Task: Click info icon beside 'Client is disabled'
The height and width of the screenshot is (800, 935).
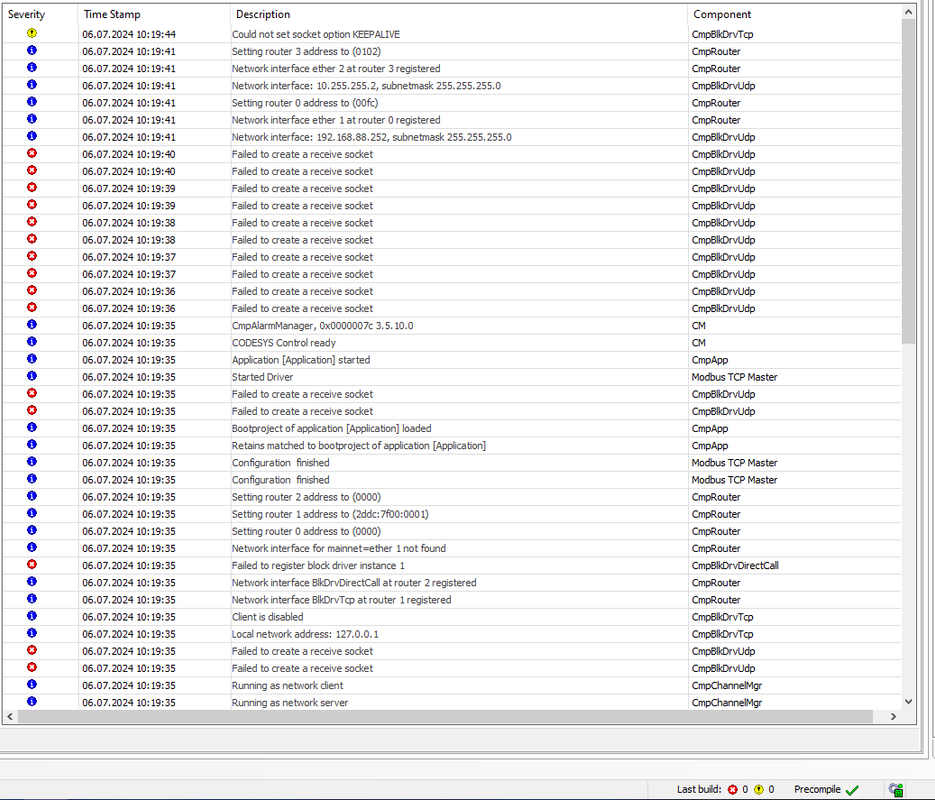Action: pos(32,616)
